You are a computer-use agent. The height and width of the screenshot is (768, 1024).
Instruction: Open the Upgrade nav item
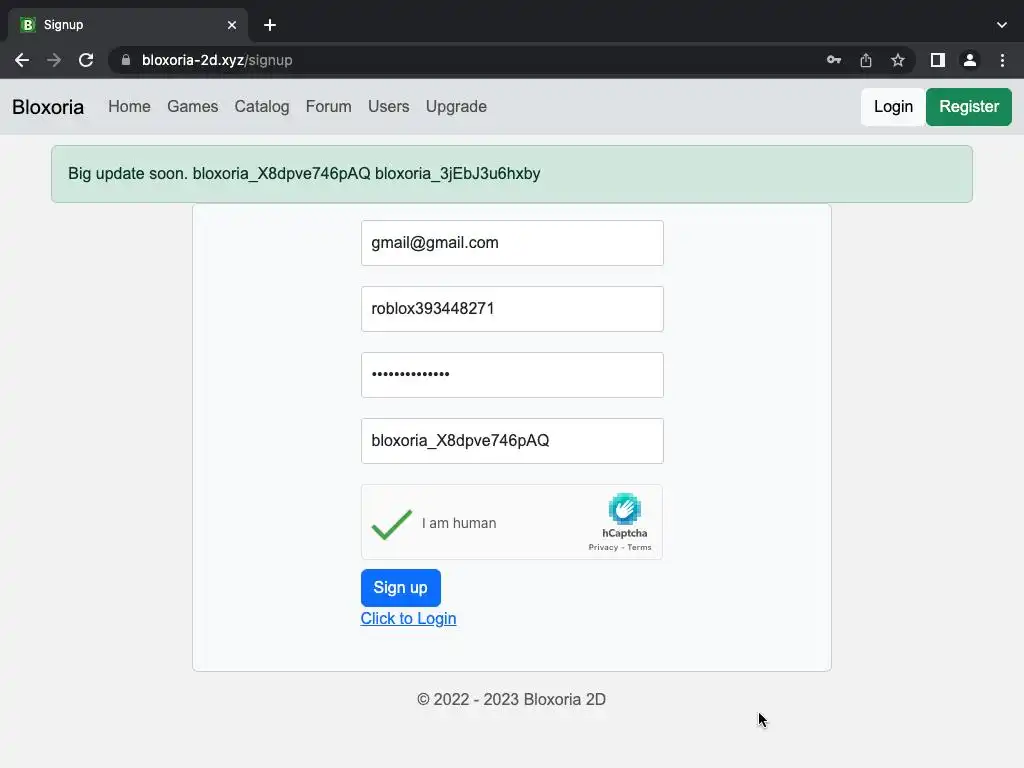coord(456,106)
